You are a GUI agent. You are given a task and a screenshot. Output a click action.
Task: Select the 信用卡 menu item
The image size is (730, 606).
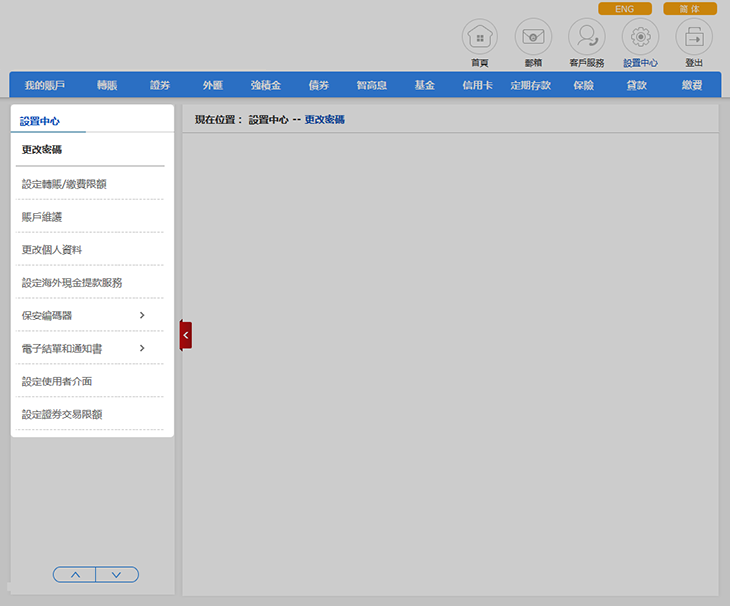point(477,85)
